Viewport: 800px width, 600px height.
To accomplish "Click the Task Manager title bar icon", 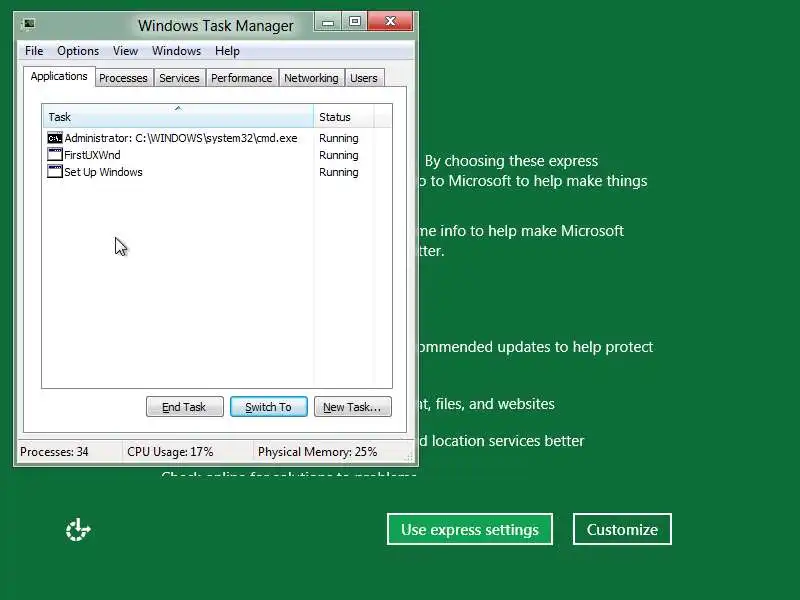I will (29, 24).
